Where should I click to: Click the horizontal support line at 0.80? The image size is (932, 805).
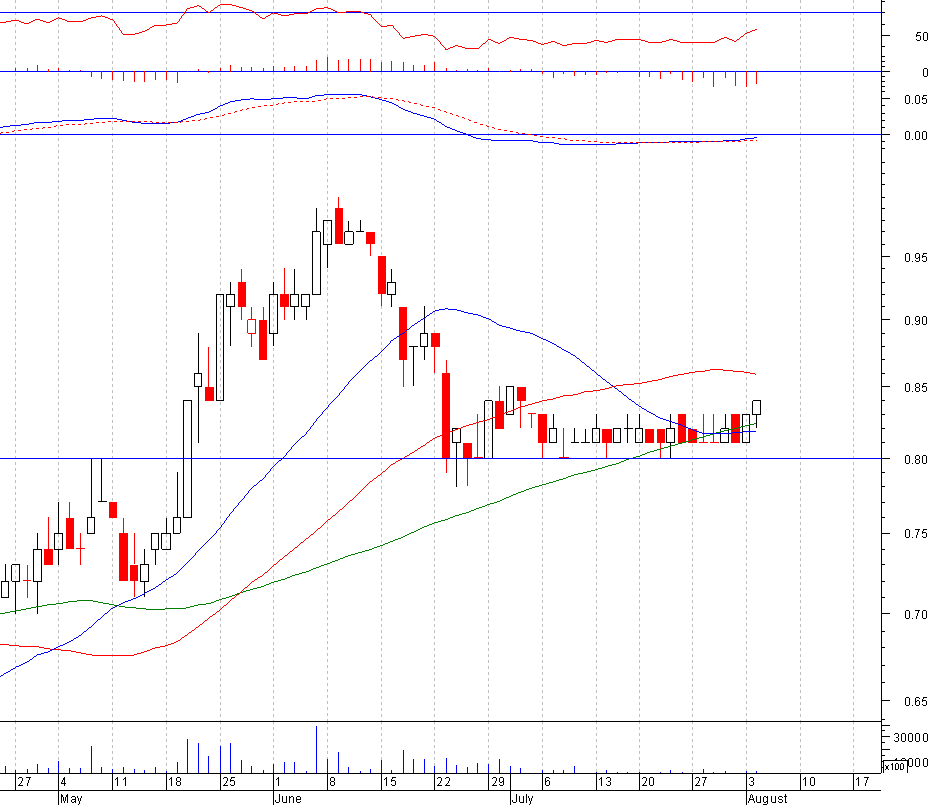click(440, 458)
